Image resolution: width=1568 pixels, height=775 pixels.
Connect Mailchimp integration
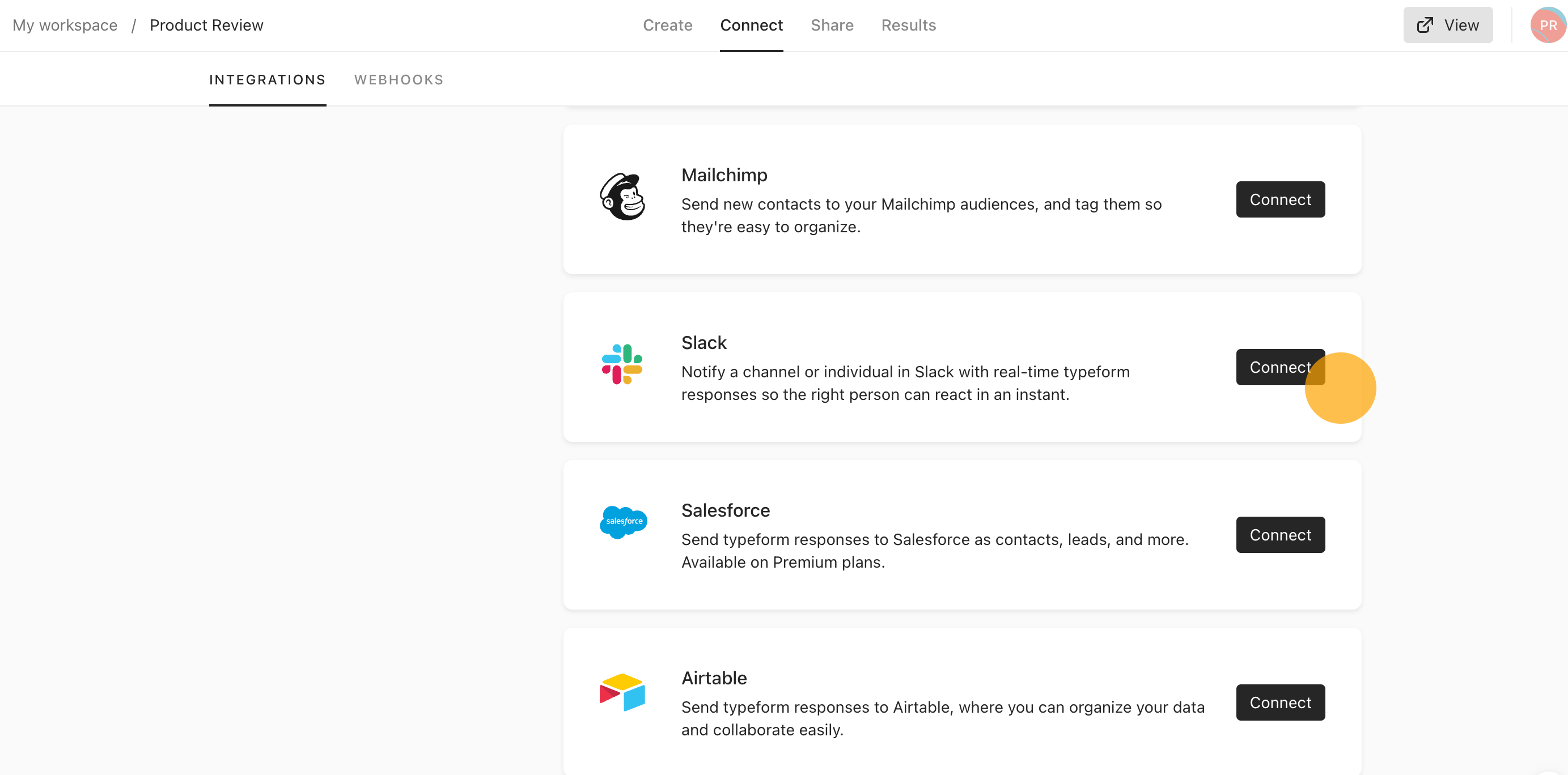pyautogui.click(x=1281, y=199)
